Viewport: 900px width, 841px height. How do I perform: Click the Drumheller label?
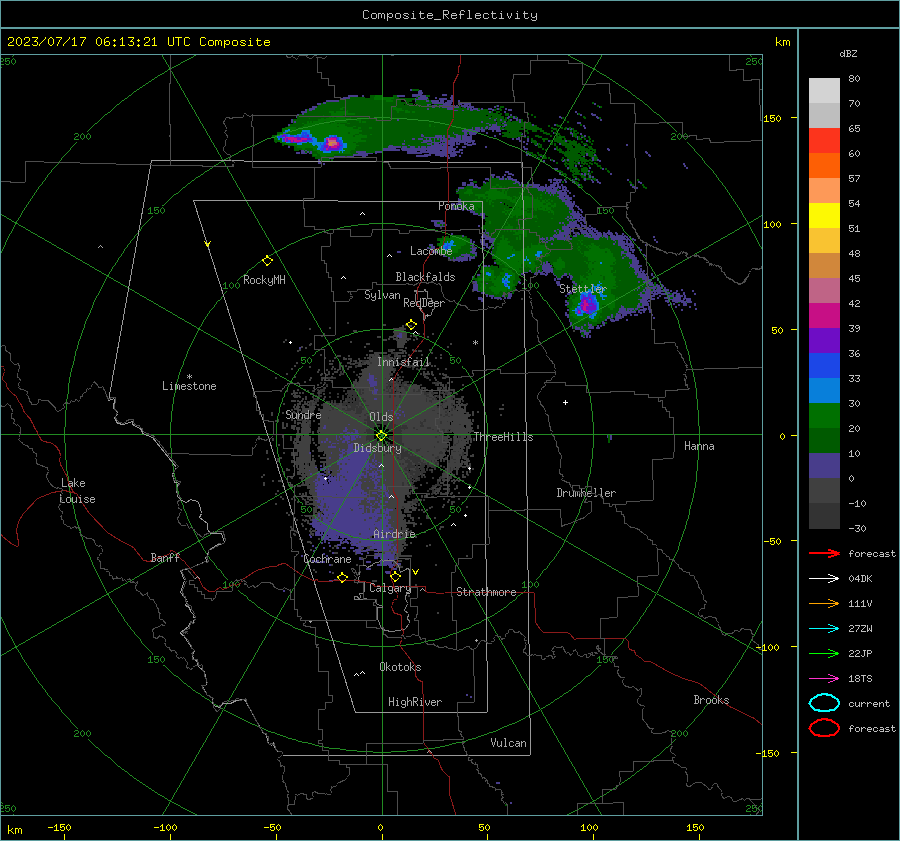(x=586, y=493)
